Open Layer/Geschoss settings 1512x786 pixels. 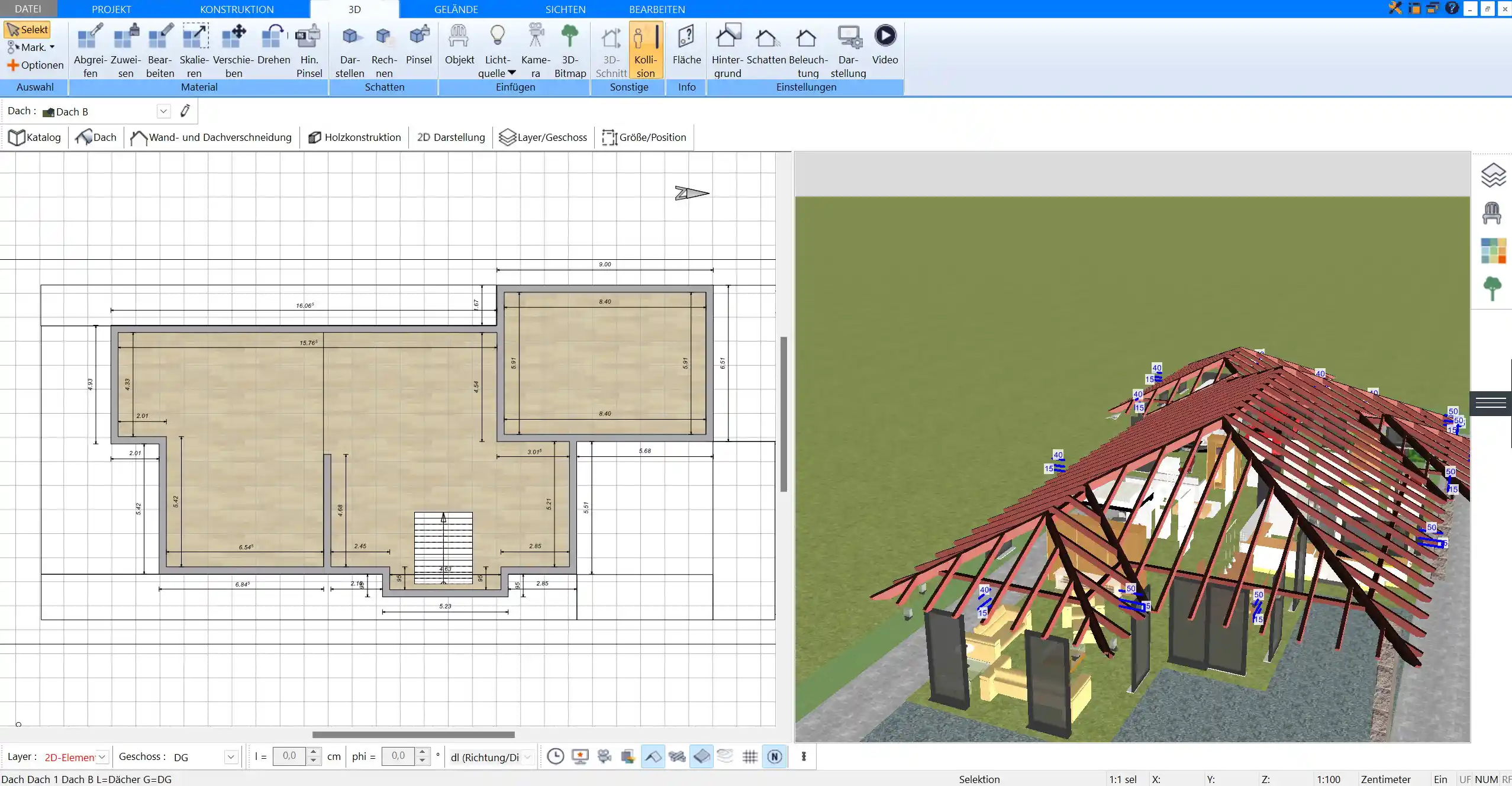tap(543, 137)
